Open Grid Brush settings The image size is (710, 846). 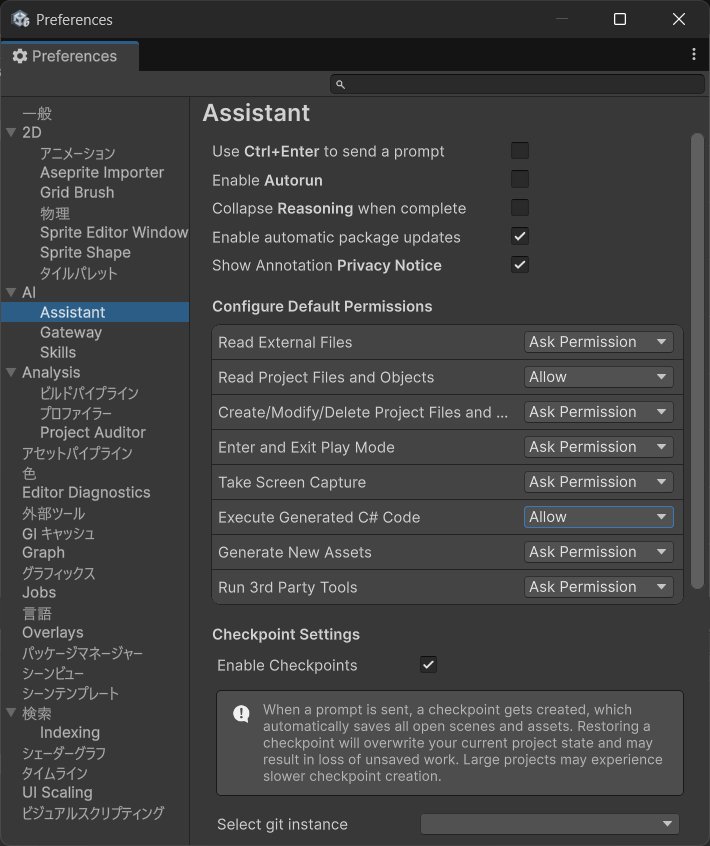click(x=77, y=193)
